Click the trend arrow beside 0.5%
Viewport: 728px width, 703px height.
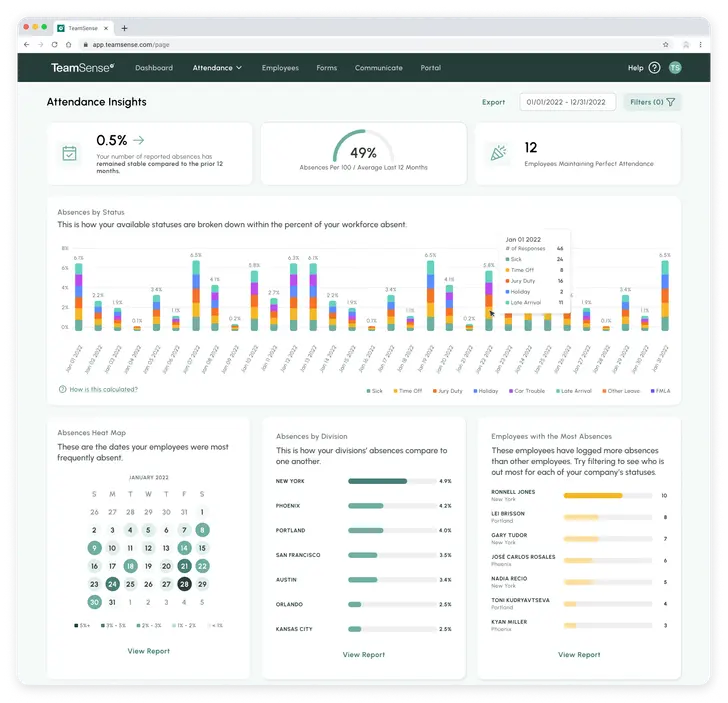click(138, 140)
